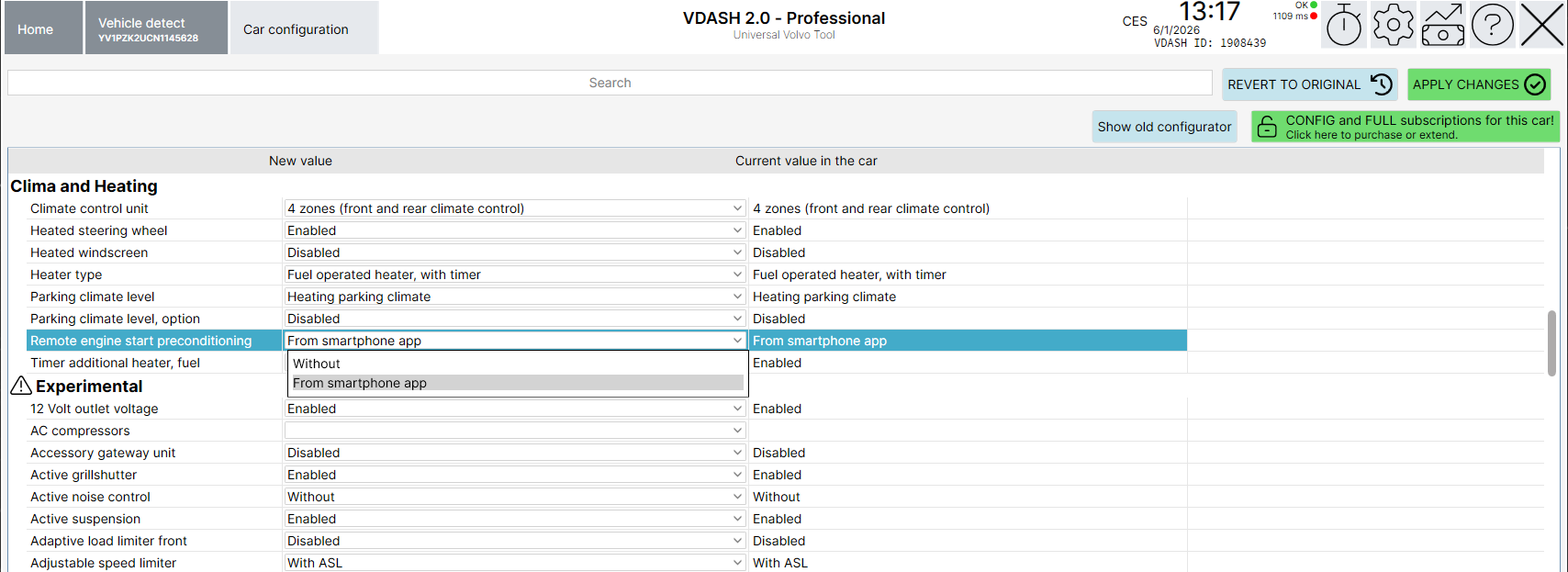Choose 'Without' in the open dropdown list

click(518, 364)
